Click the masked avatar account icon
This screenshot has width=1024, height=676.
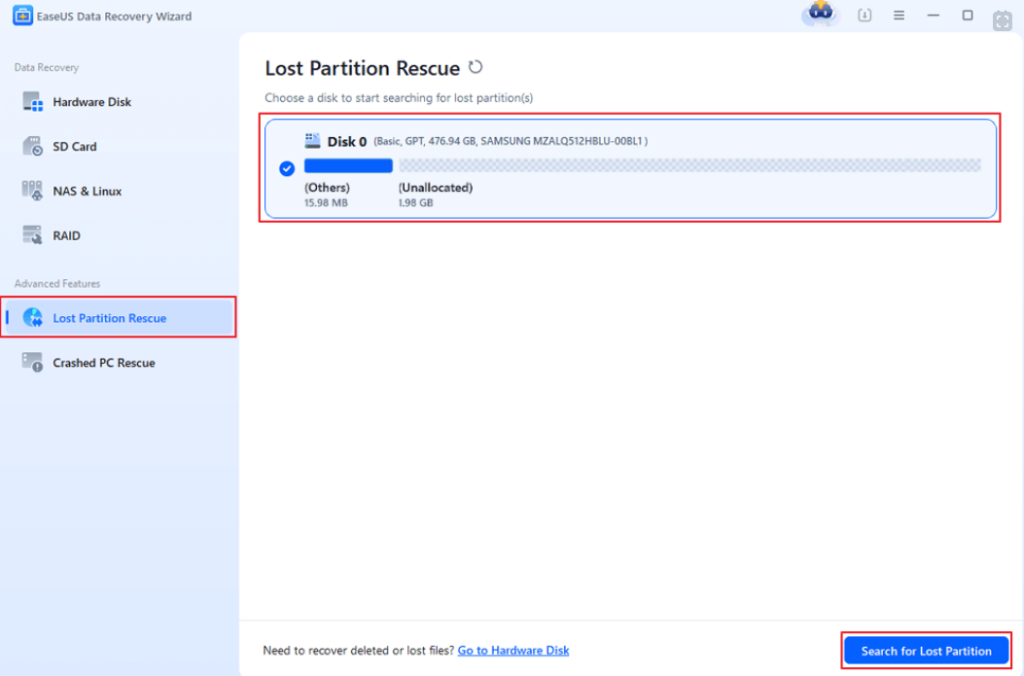pos(821,15)
